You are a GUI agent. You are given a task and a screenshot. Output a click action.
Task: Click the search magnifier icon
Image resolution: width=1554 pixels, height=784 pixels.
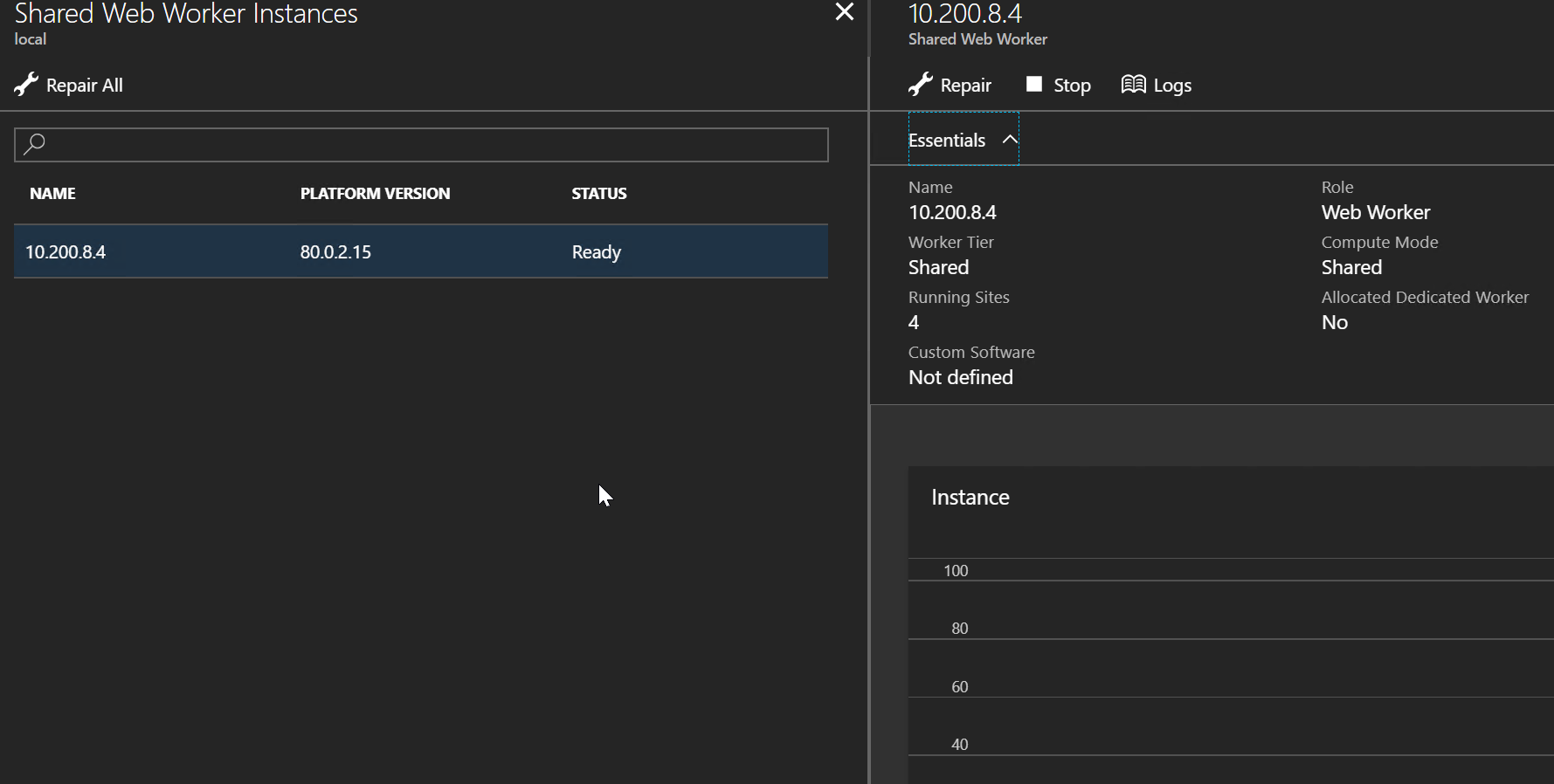pos(34,144)
